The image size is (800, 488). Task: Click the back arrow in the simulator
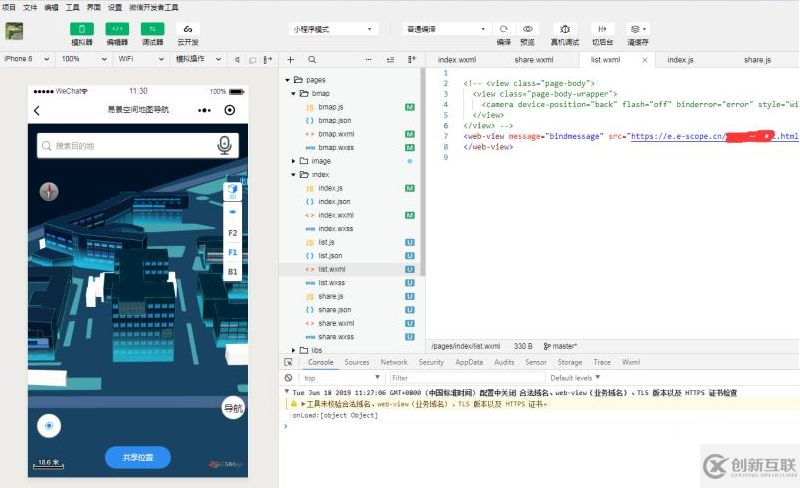click(37, 110)
